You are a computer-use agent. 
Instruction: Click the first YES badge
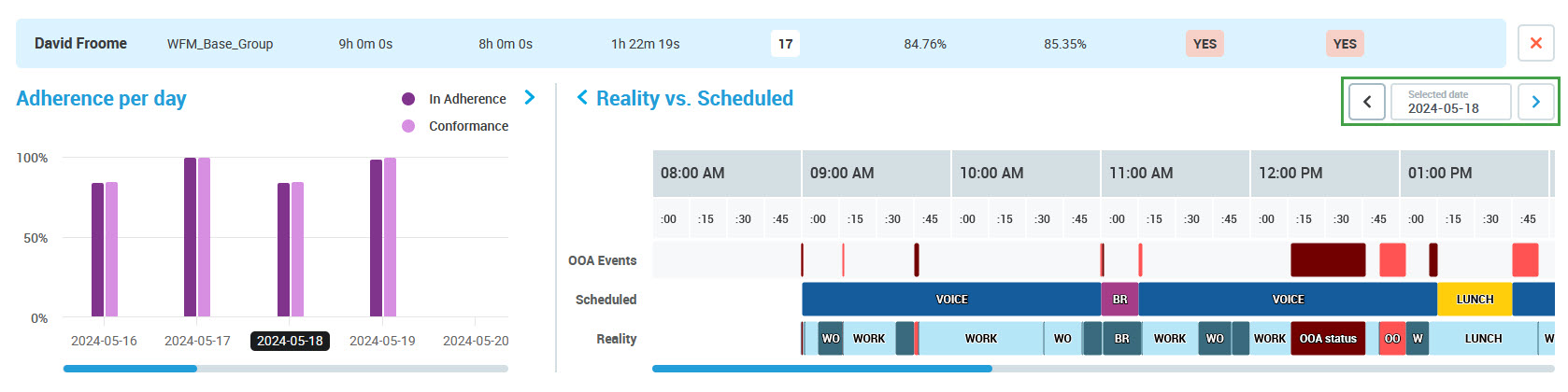tap(1205, 44)
